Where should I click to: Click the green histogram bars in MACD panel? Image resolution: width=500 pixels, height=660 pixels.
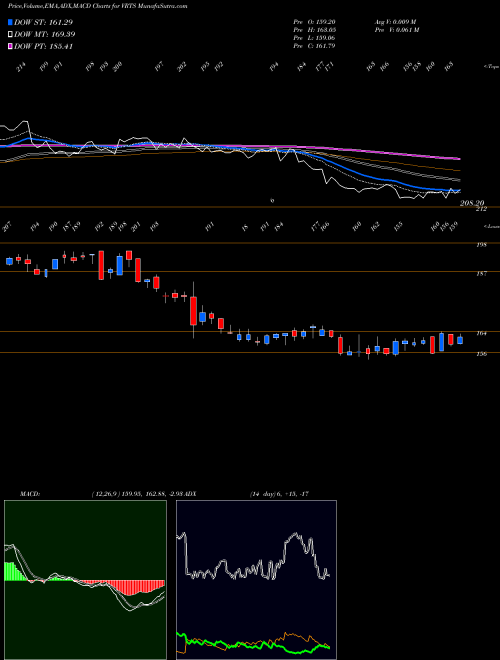coord(13,572)
